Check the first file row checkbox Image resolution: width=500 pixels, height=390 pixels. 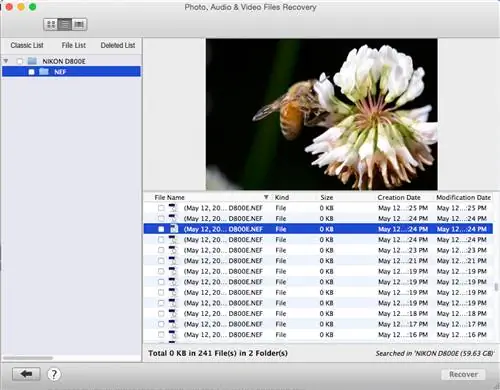coord(161,208)
